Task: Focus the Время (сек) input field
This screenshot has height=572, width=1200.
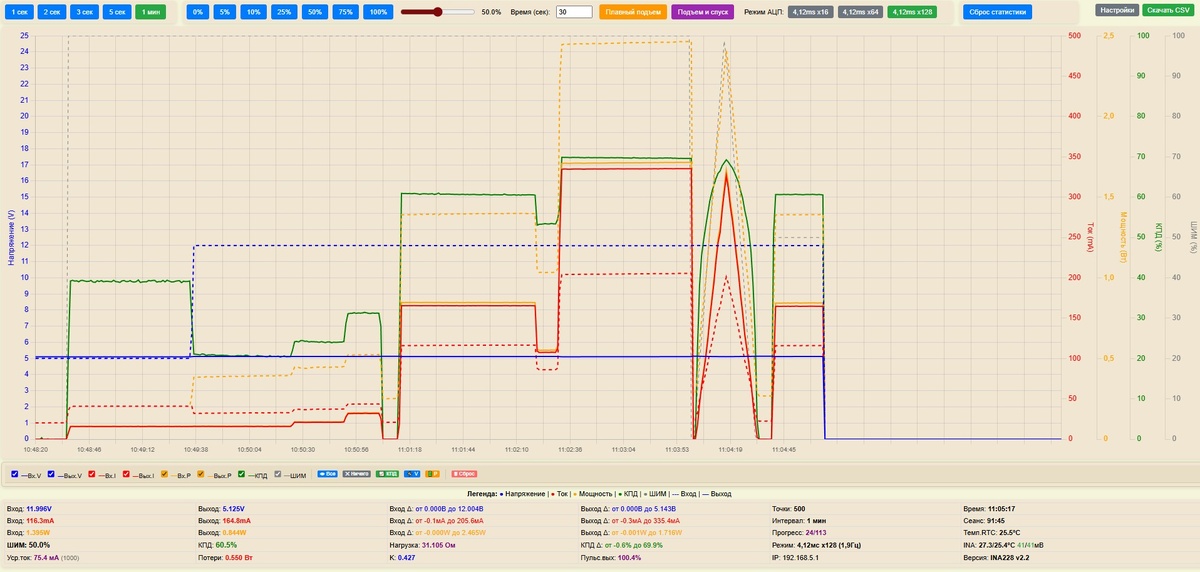Action: (x=574, y=12)
